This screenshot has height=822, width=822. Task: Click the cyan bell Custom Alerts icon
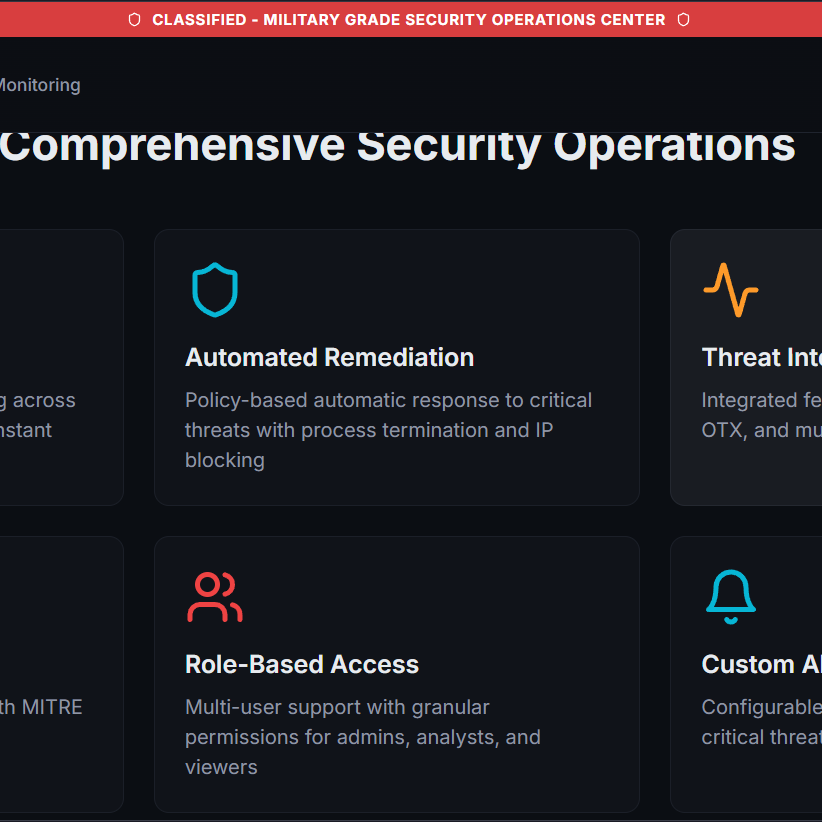coord(730,597)
